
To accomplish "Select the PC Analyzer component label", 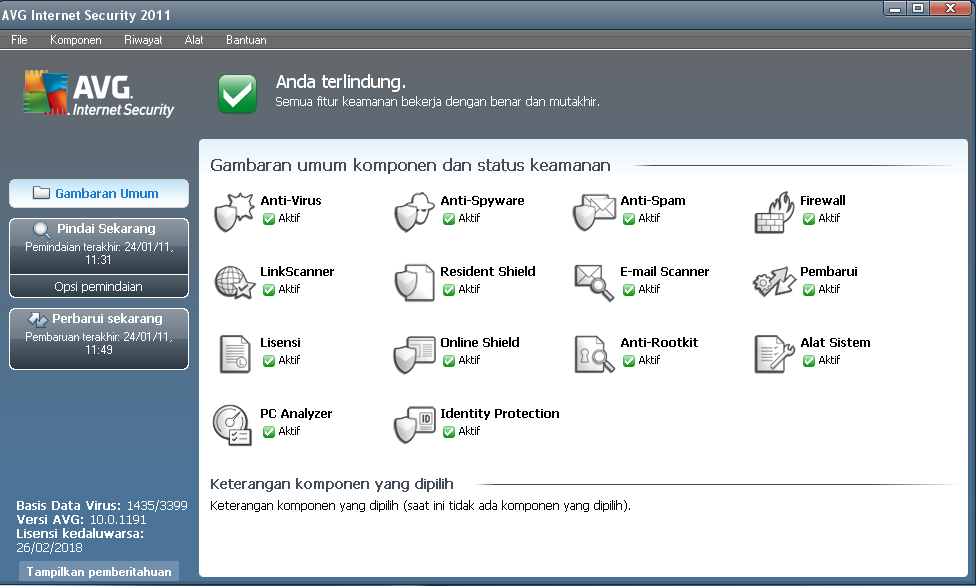I will coord(296,414).
